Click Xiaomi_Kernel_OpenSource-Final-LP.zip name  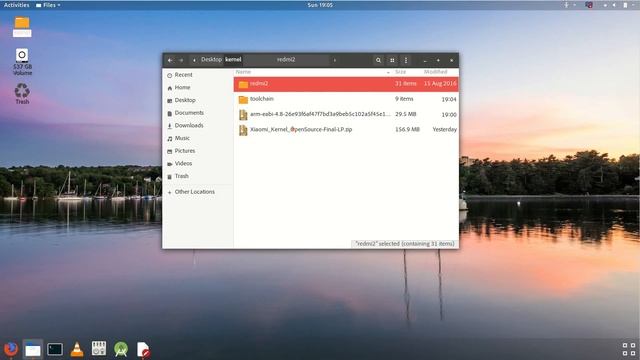(301, 129)
